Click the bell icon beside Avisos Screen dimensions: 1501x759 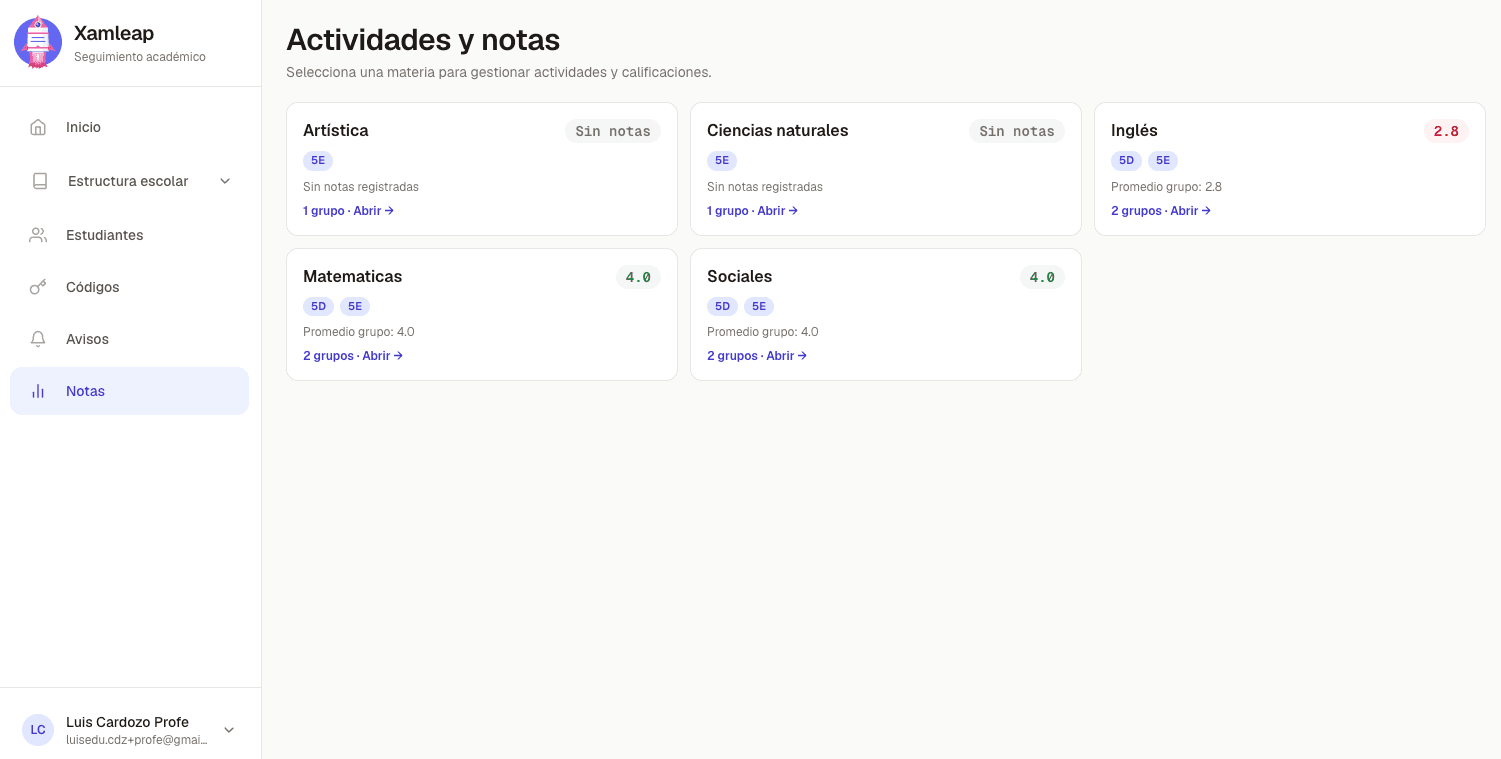coord(38,339)
